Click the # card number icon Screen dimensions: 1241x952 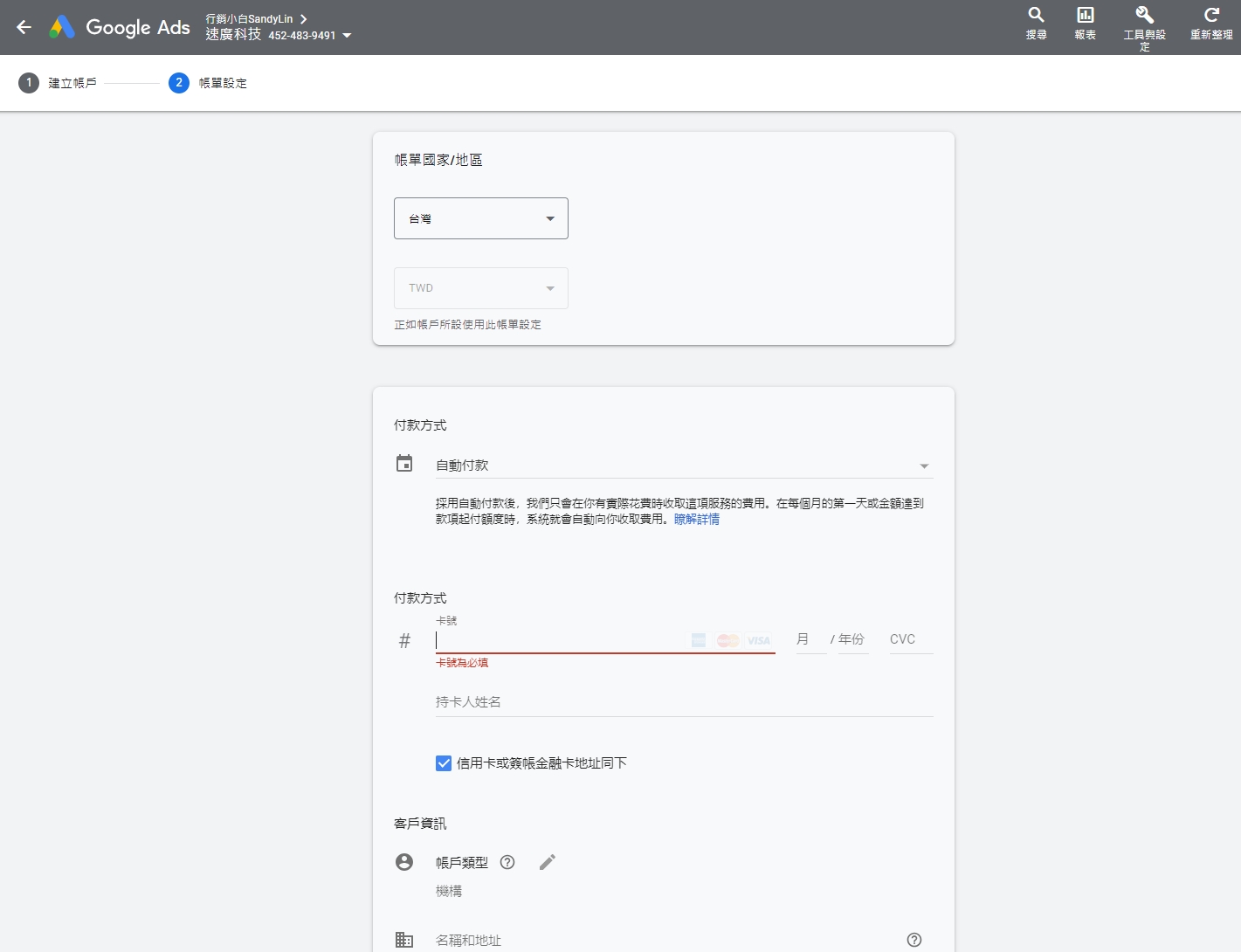404,641
